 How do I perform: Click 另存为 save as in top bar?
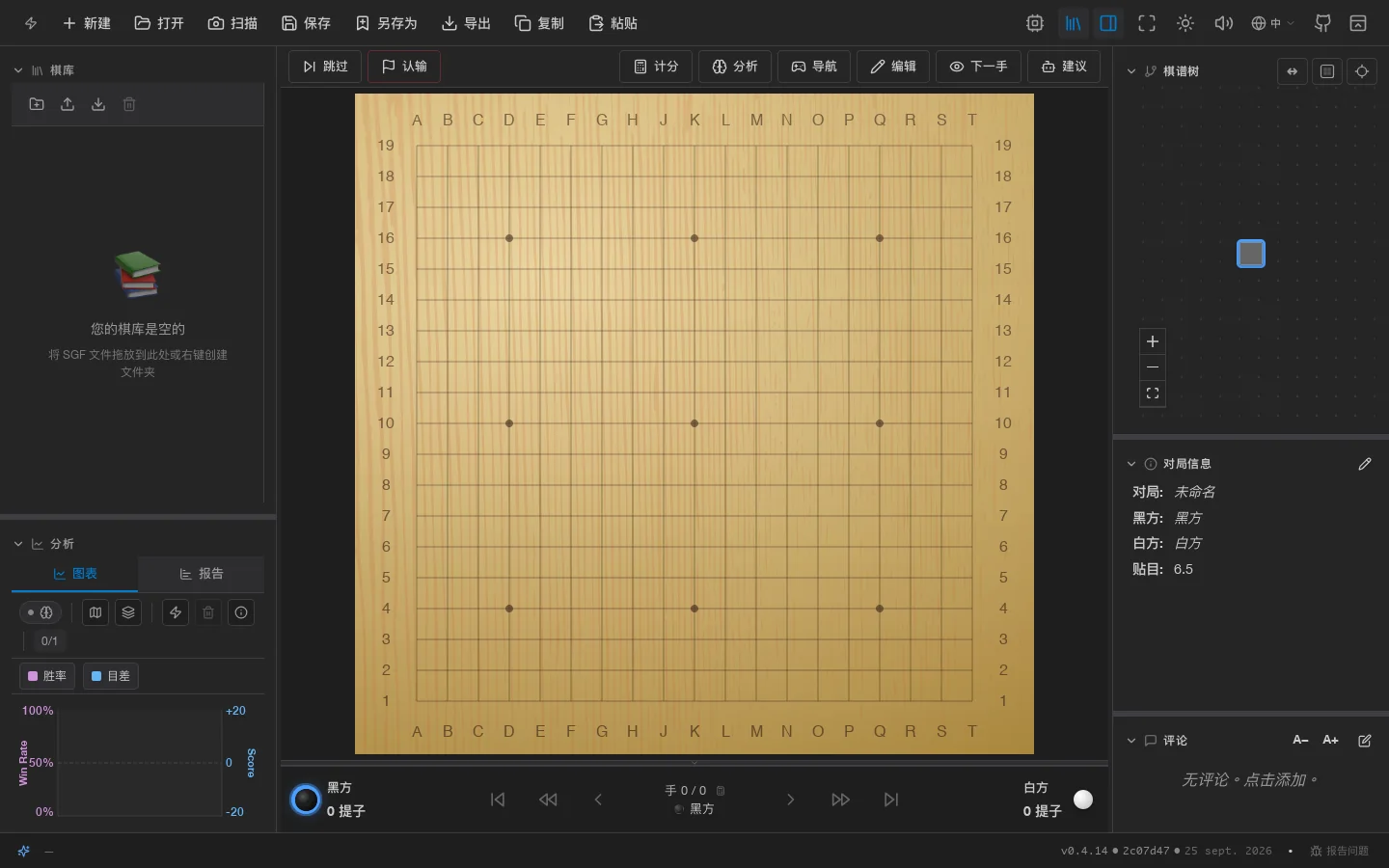pyautogui.click(x=386, y=23)
